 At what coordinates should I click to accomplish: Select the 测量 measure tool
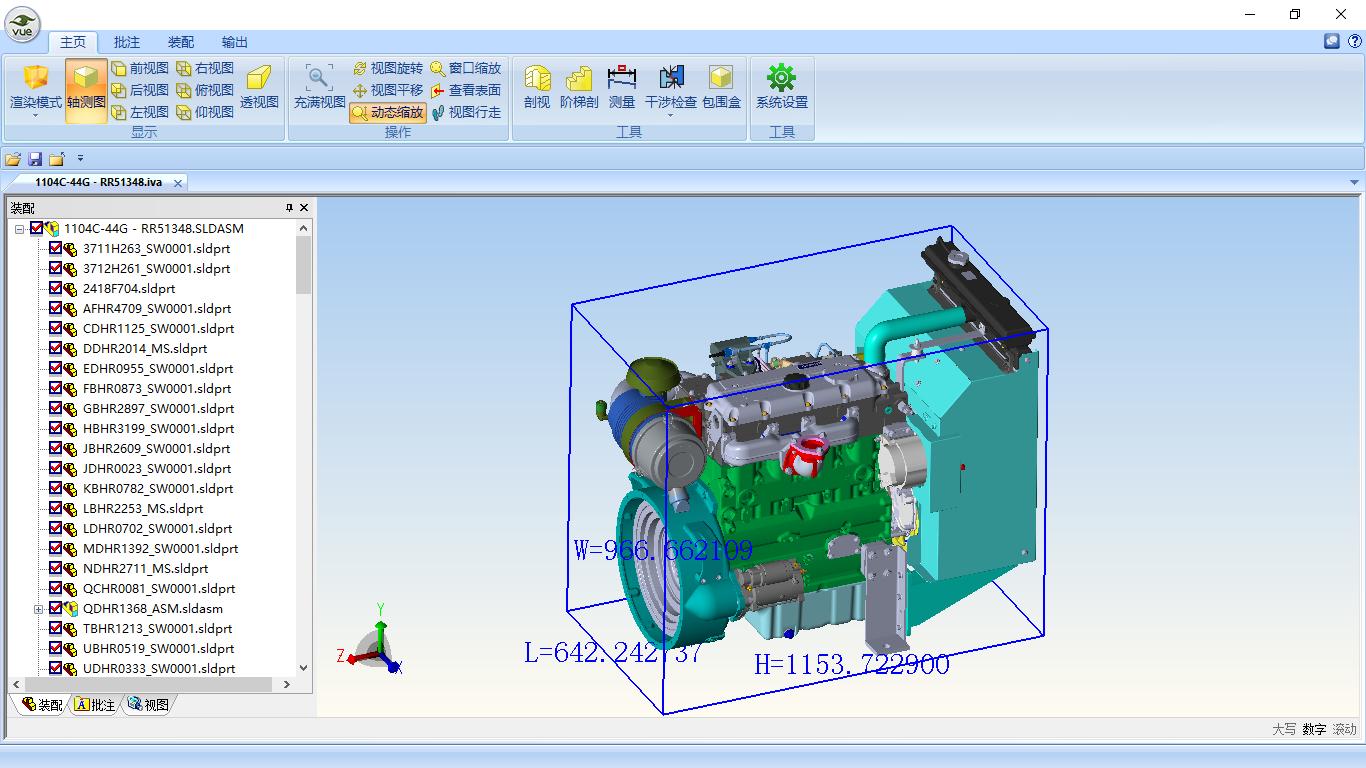pyautogui.click(x=621, y=88)
